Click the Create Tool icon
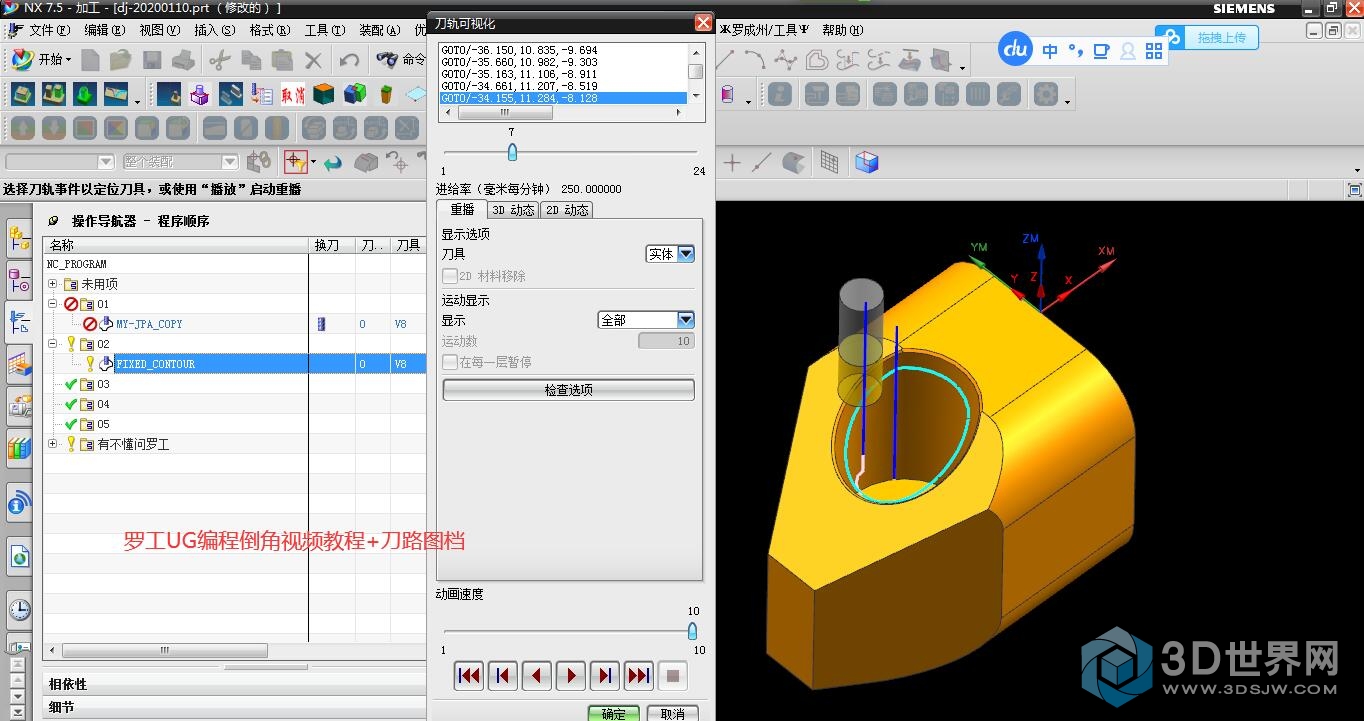Viewport: 1364px width, 721px height. click(54, 95)
